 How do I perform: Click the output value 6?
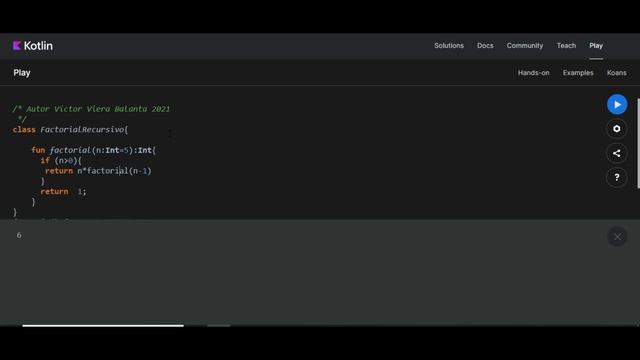(19, 235)
